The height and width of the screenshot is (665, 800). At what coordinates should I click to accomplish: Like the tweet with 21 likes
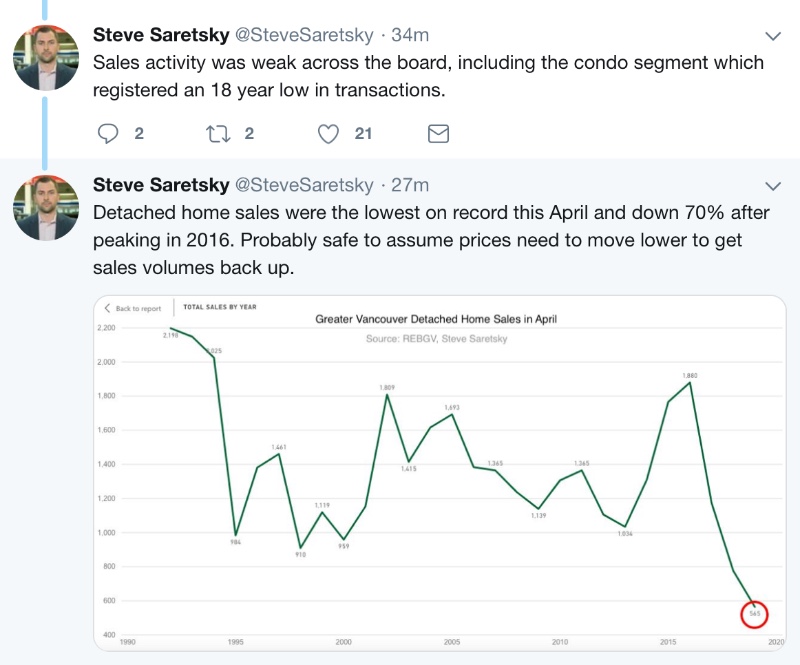(328, 134)
